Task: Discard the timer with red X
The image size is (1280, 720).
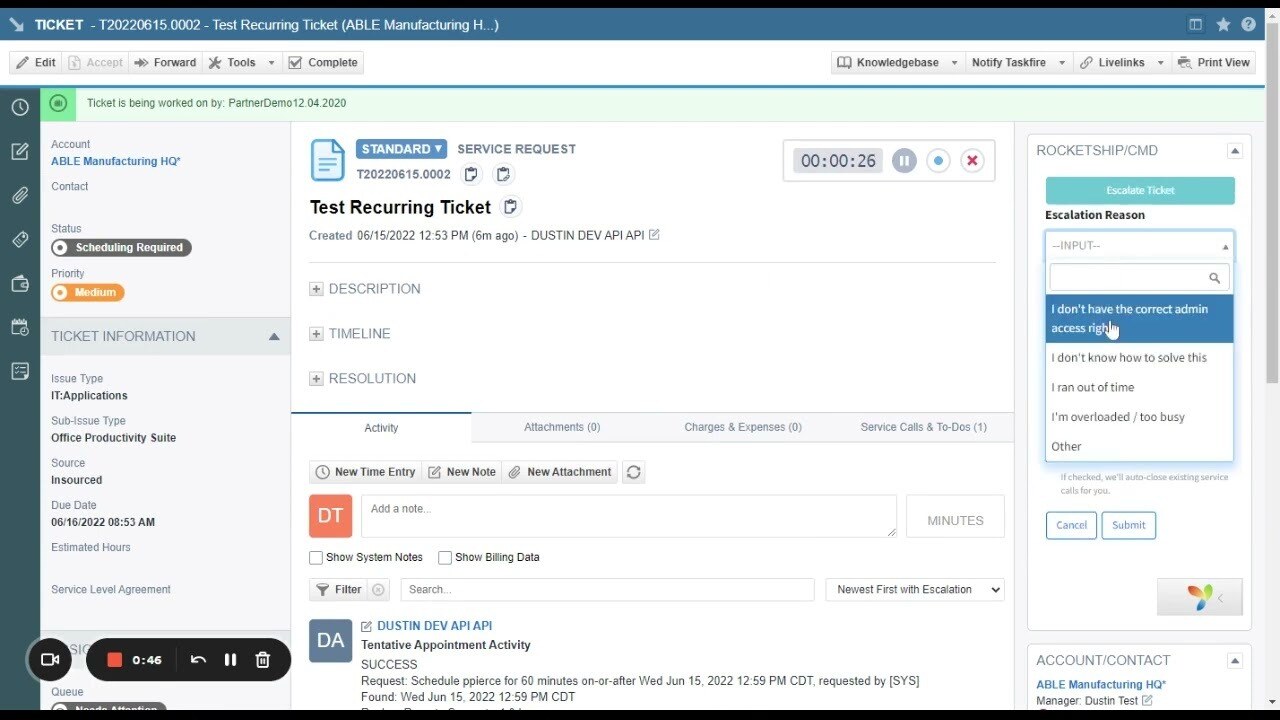Action: pos(972,160)
